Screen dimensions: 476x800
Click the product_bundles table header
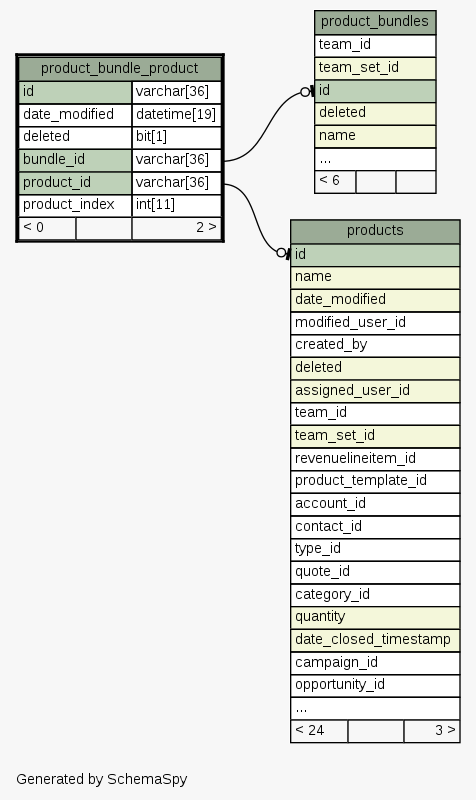tap(375, 22)
